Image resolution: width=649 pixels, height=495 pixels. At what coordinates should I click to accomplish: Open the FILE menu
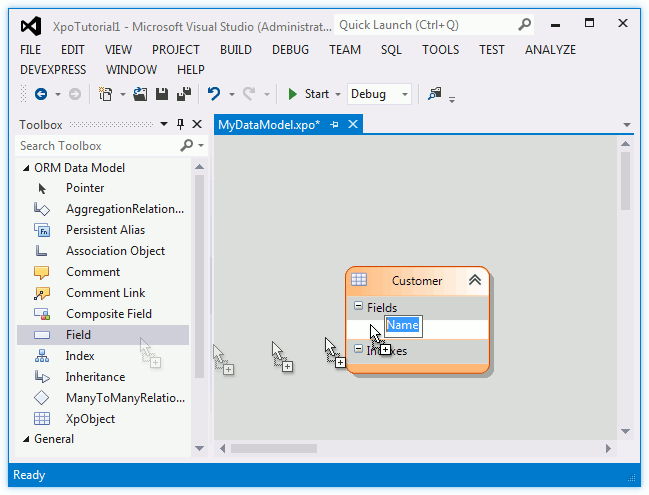pyautogui.click(x=31, y=50)
